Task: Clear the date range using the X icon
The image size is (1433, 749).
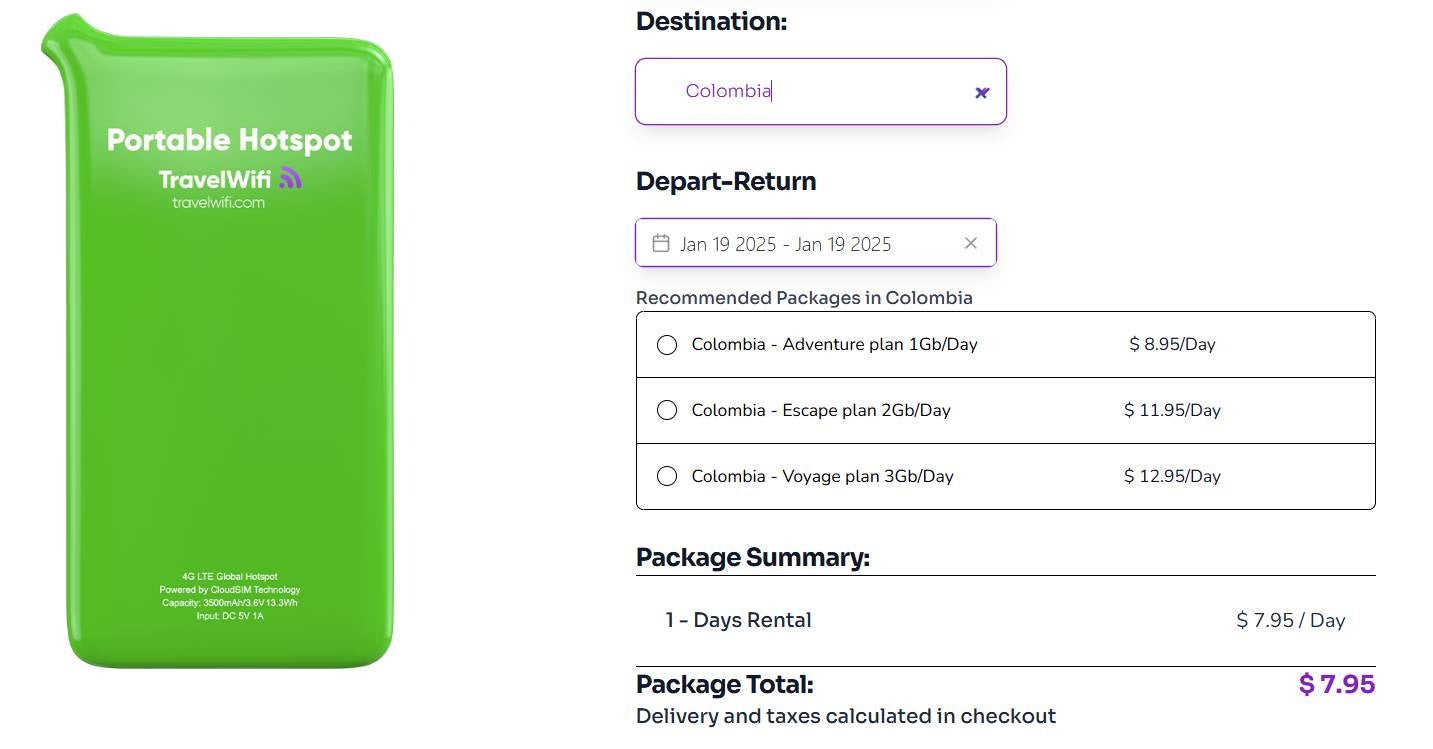Action: (x=970, y=242)
